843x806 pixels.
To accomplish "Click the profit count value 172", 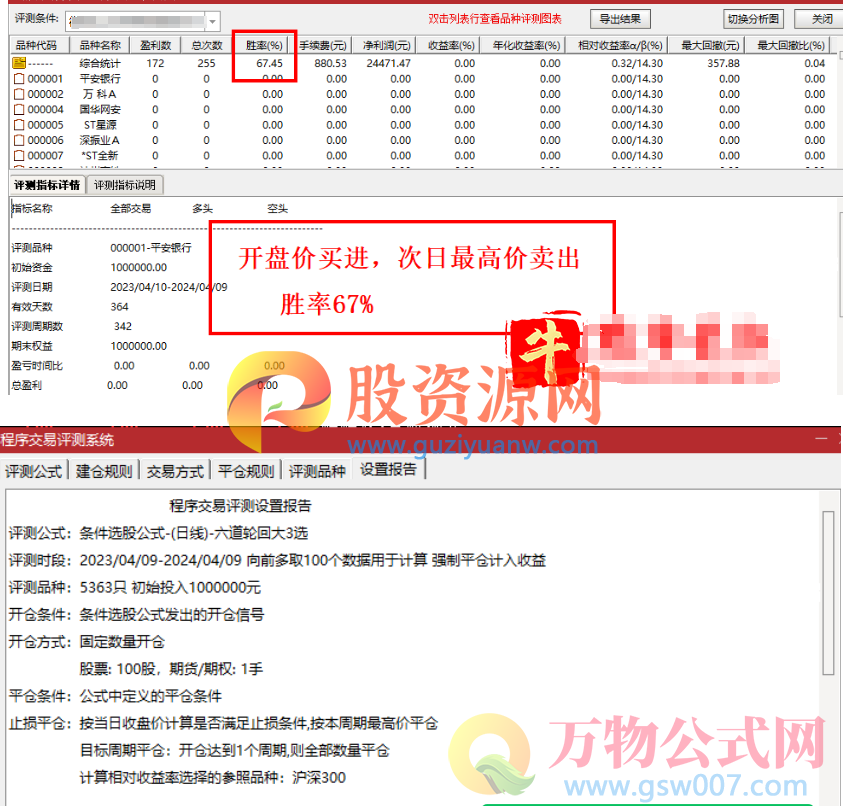I will pyautogui.click(x=155, y=63).
